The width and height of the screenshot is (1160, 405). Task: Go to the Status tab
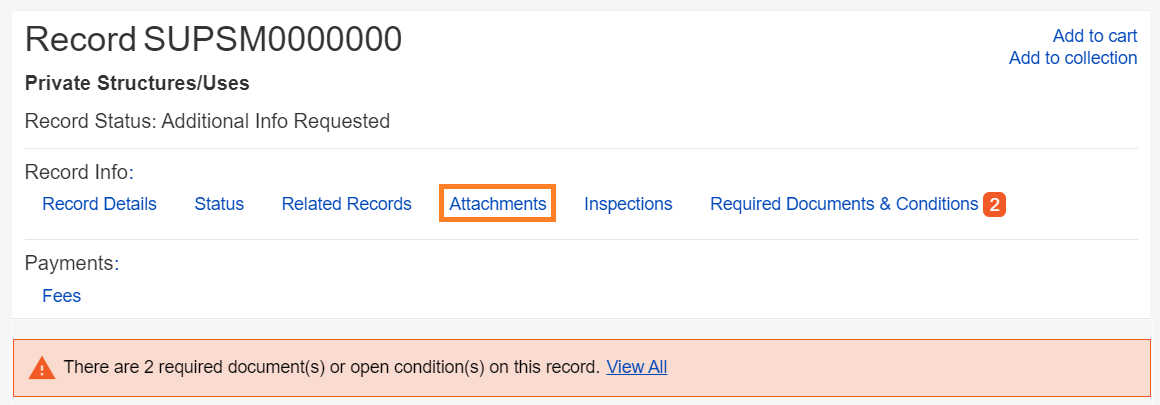tap(219, 204)
